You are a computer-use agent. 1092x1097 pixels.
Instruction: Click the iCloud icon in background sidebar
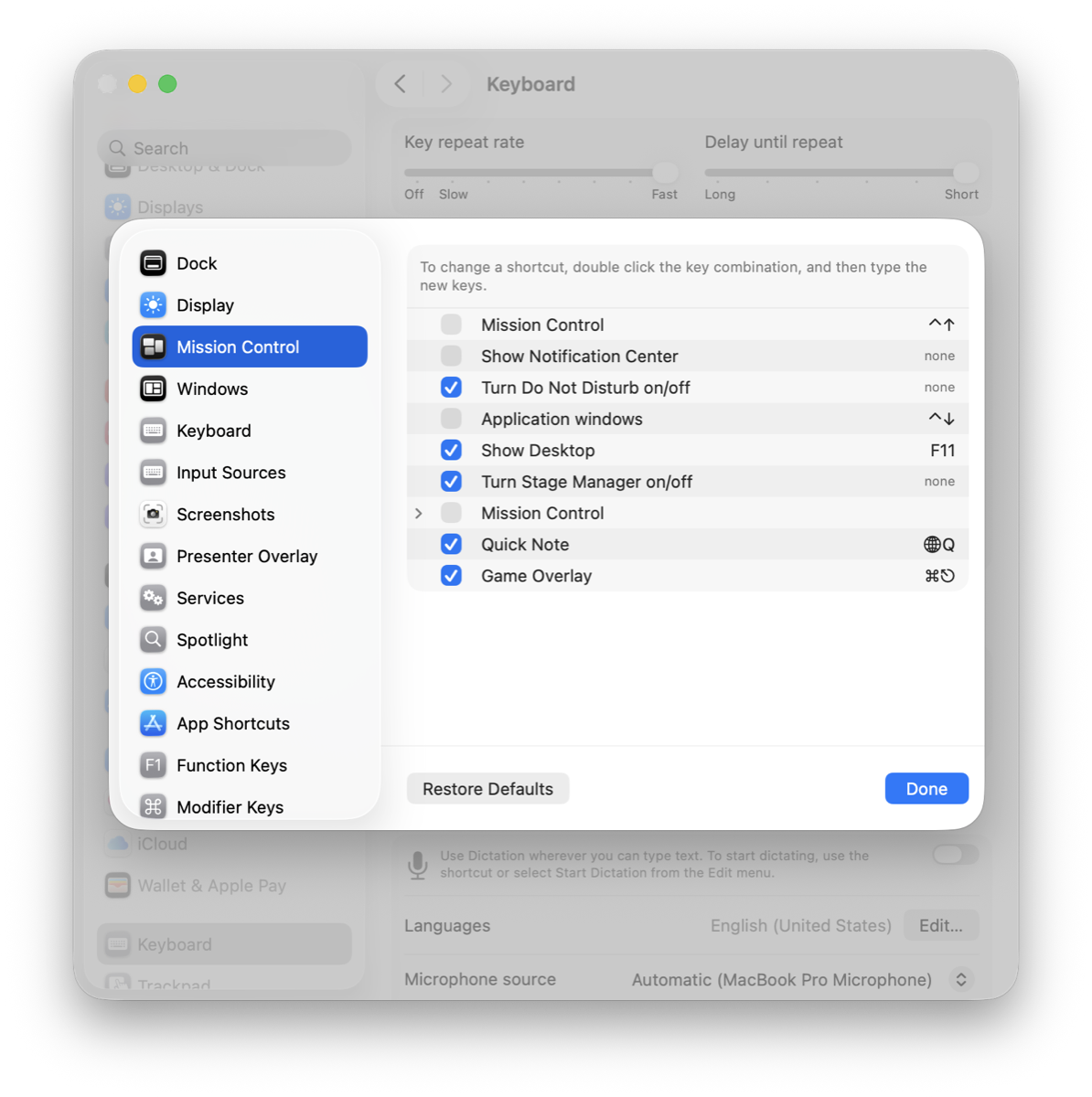click(x=117, y=844)
